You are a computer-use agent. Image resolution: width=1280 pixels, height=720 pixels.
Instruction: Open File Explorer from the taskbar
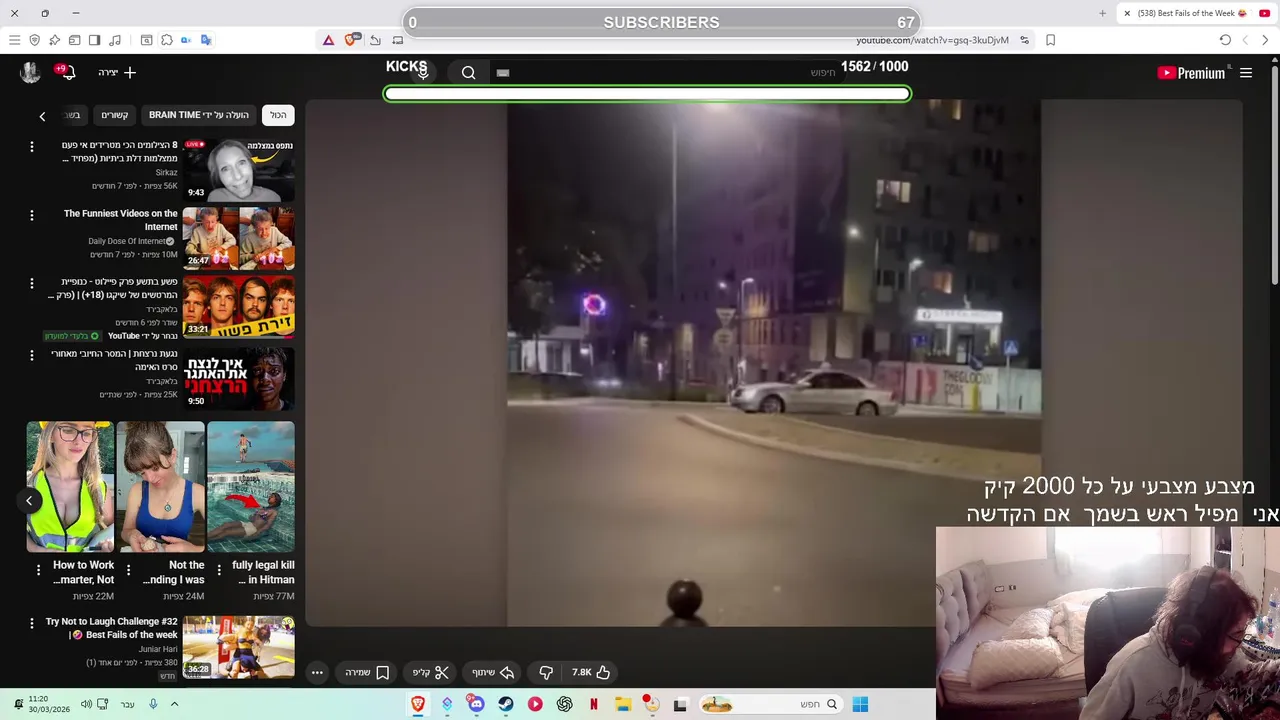pyautogui.click(x=623, y=704)
